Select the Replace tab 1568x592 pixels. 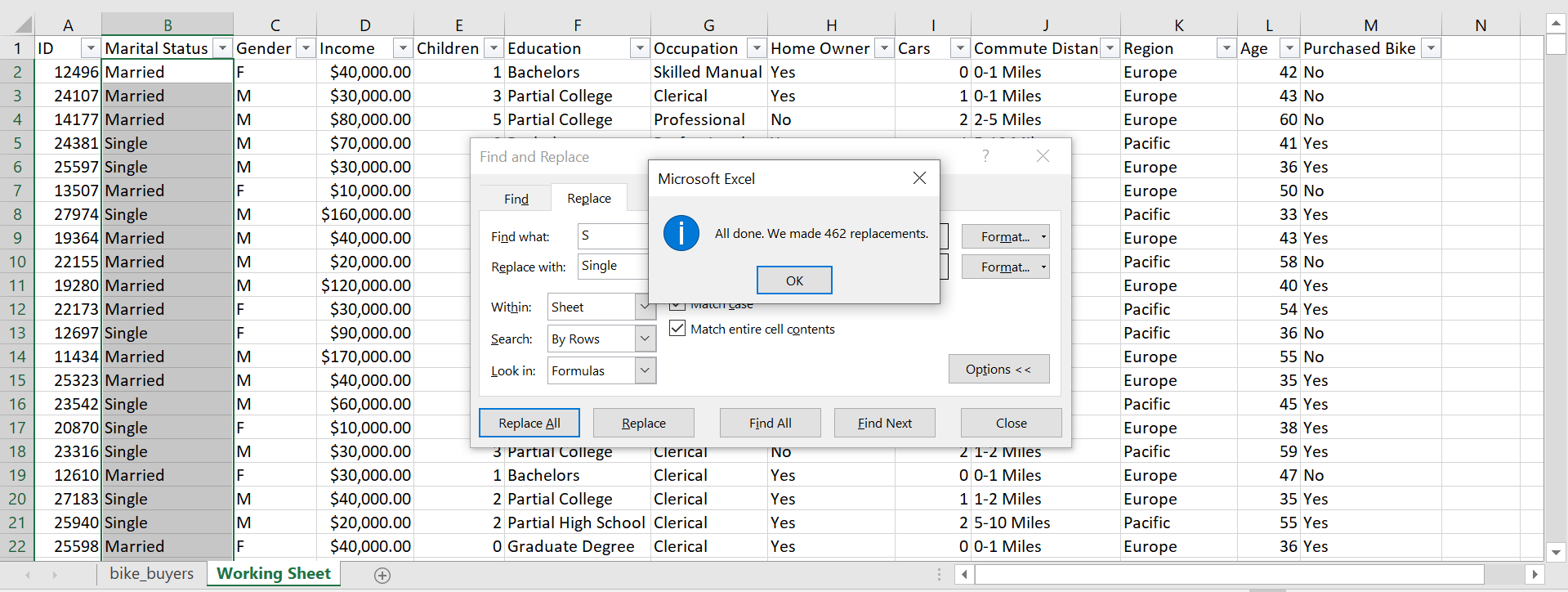(589, 198)
